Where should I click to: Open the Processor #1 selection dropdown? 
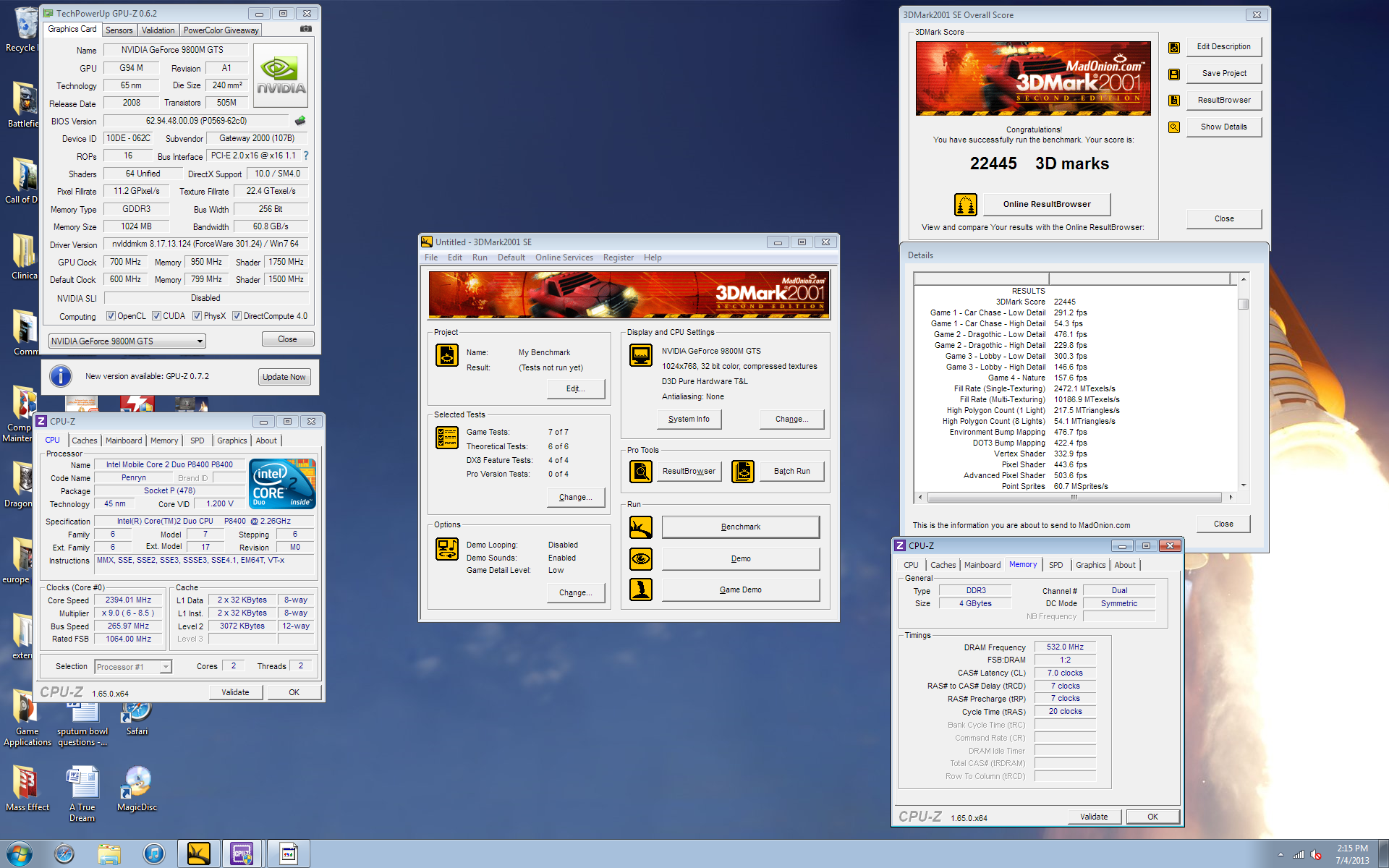(133, 667)
